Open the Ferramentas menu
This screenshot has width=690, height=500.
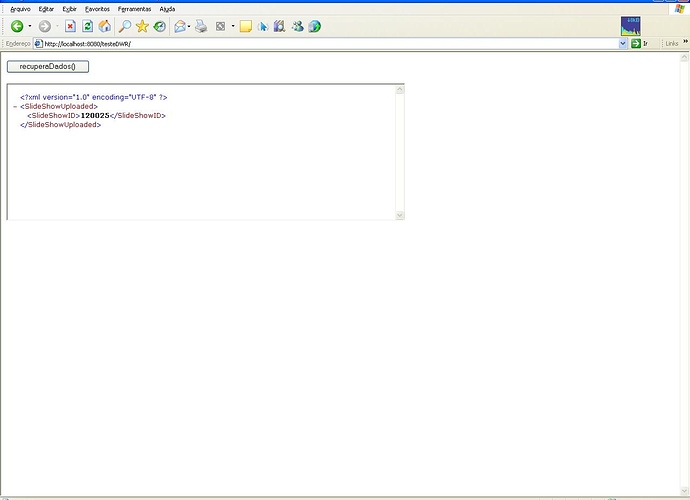pyautogui.click(x=134, y=9)
